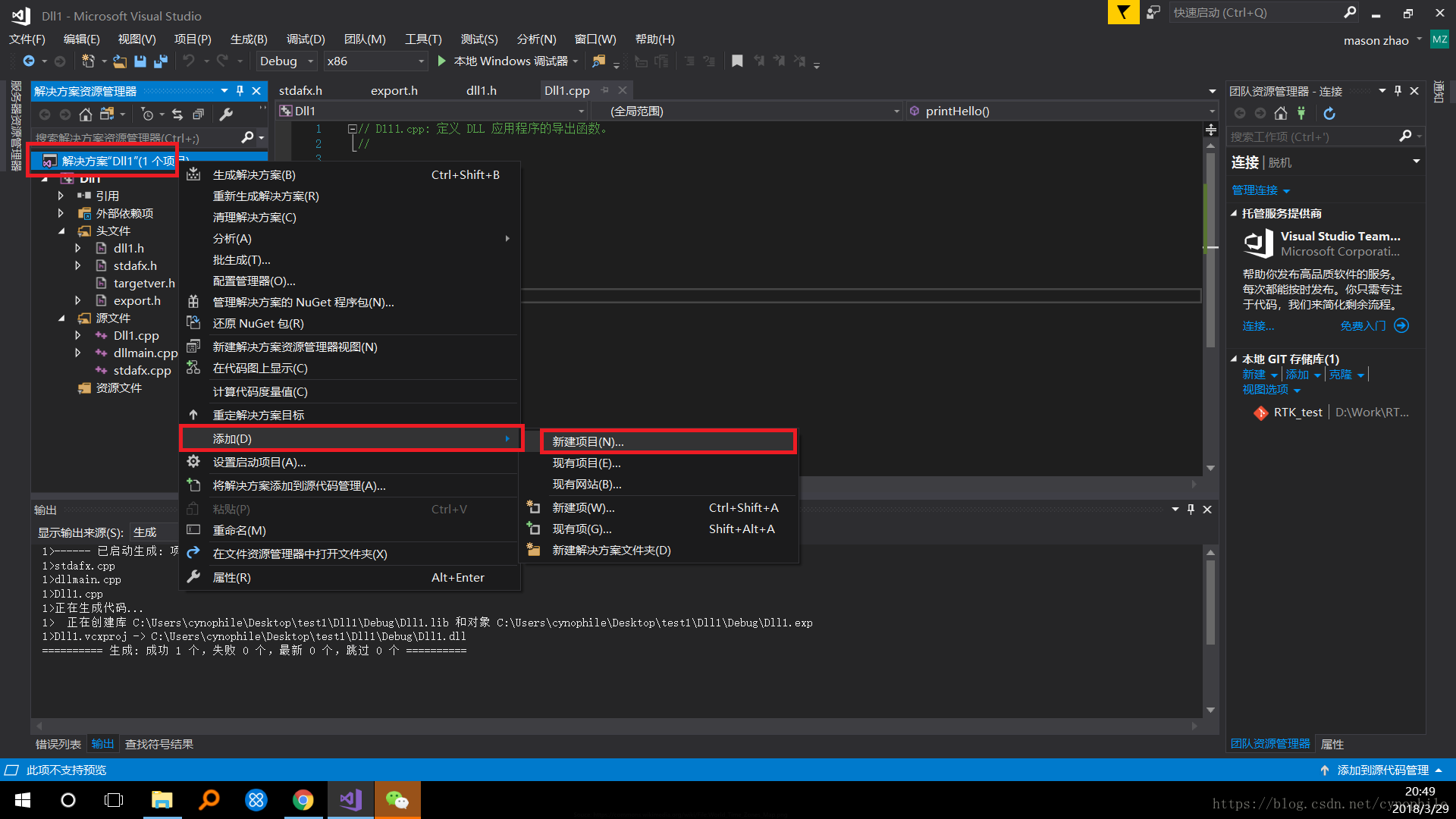Open the 管理连接 dropdown link
1456x819 pixels.
coord(1260,190)
